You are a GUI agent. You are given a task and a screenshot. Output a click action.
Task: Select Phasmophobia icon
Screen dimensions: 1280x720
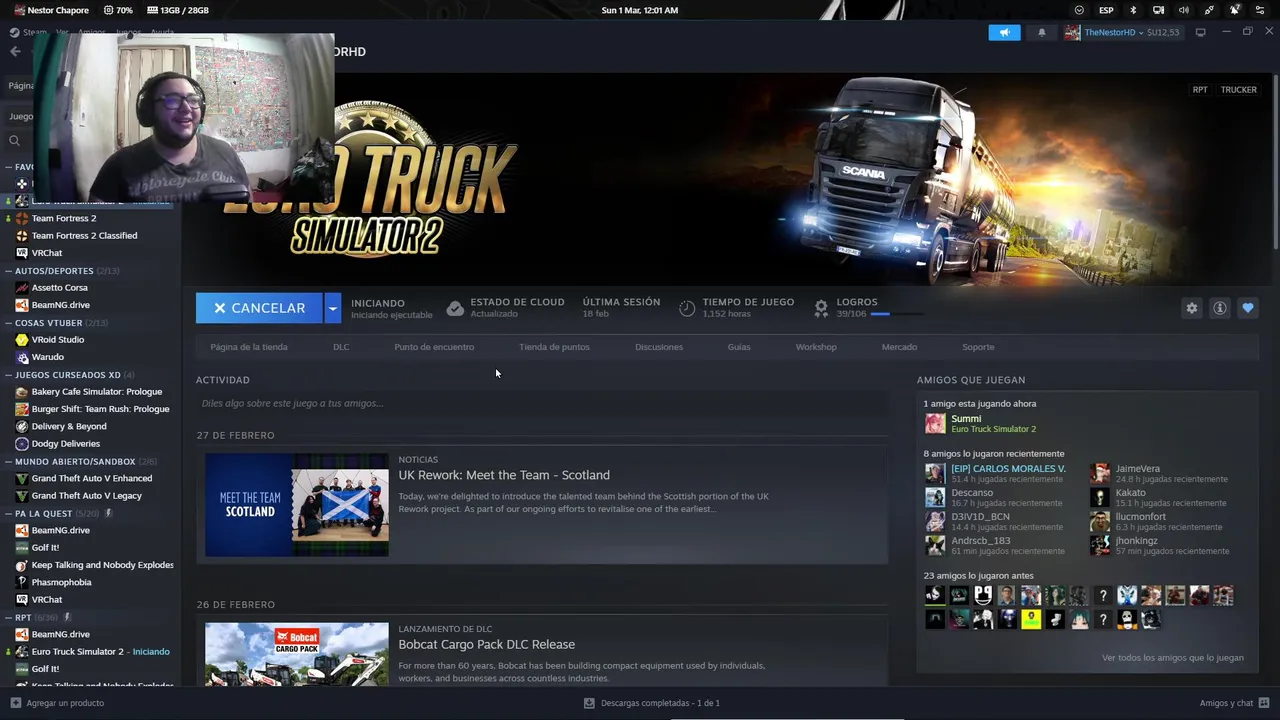[x=22, y=582]
